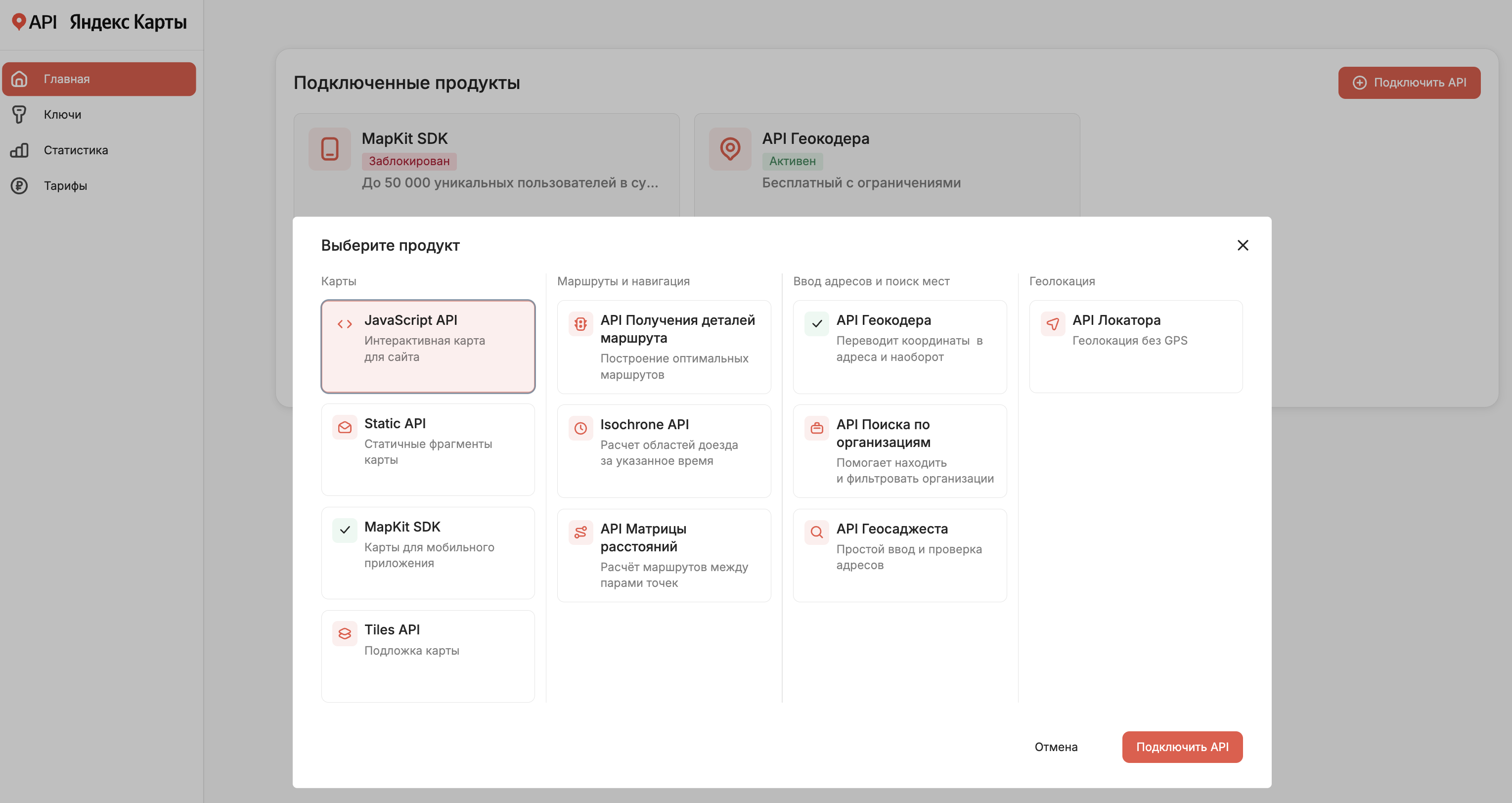The height and width of the screenshot is (803, 1512).
Task: Click the distance matrix API icon
Action: click(x=580, y=533)
